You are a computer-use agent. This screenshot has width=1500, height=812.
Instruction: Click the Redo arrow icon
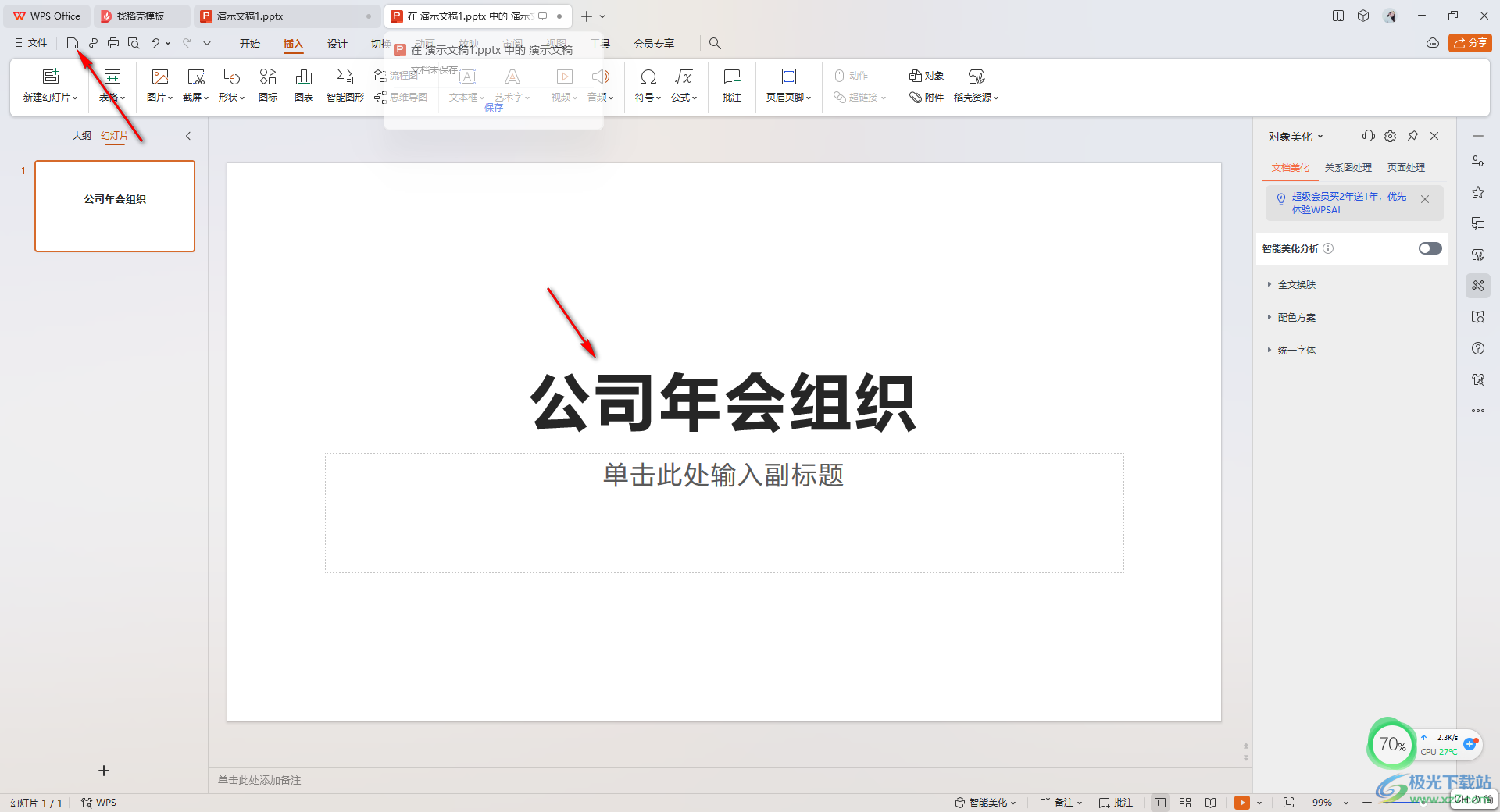pos(187,43)
